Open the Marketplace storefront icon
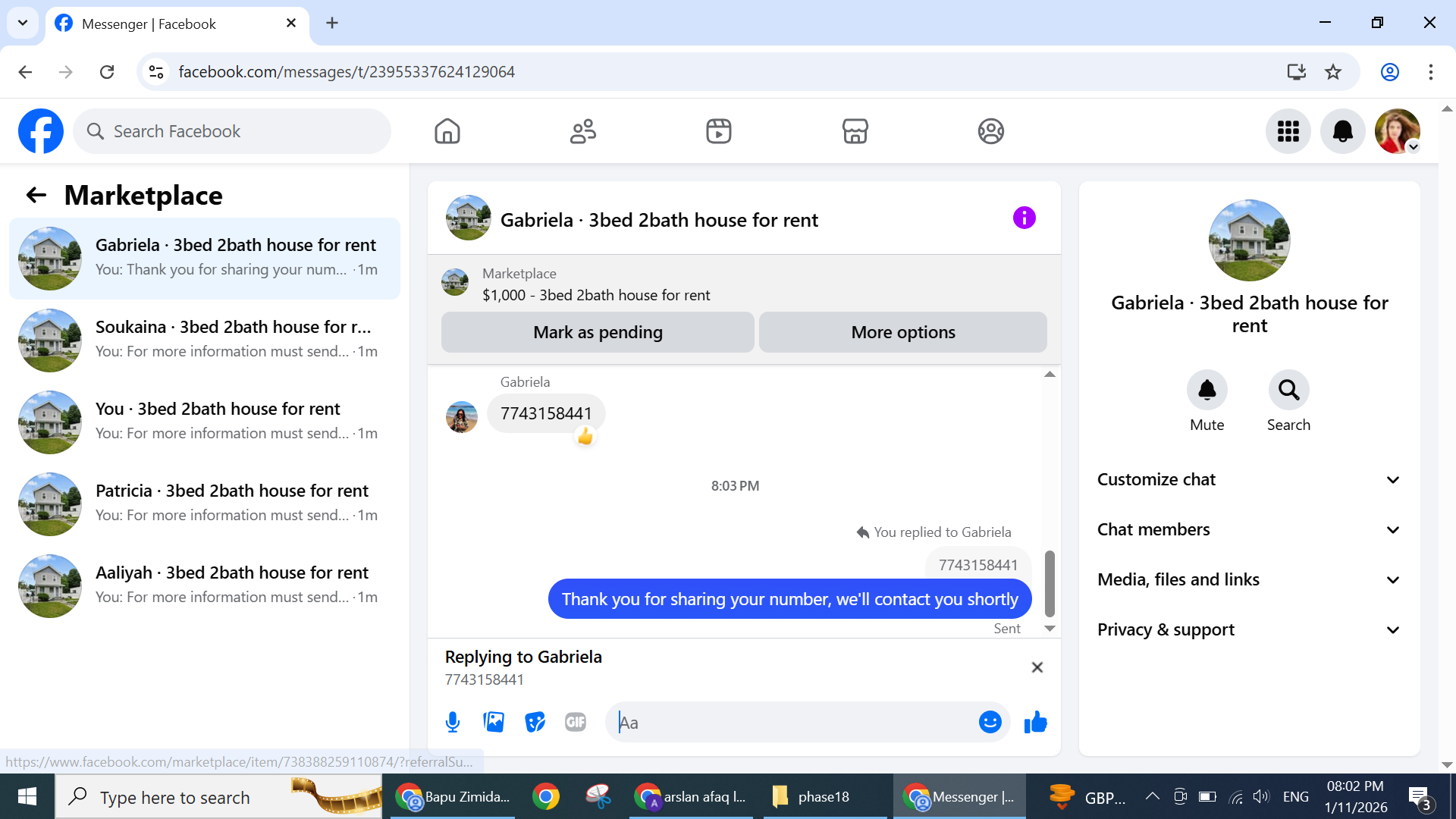 point(855,131)
